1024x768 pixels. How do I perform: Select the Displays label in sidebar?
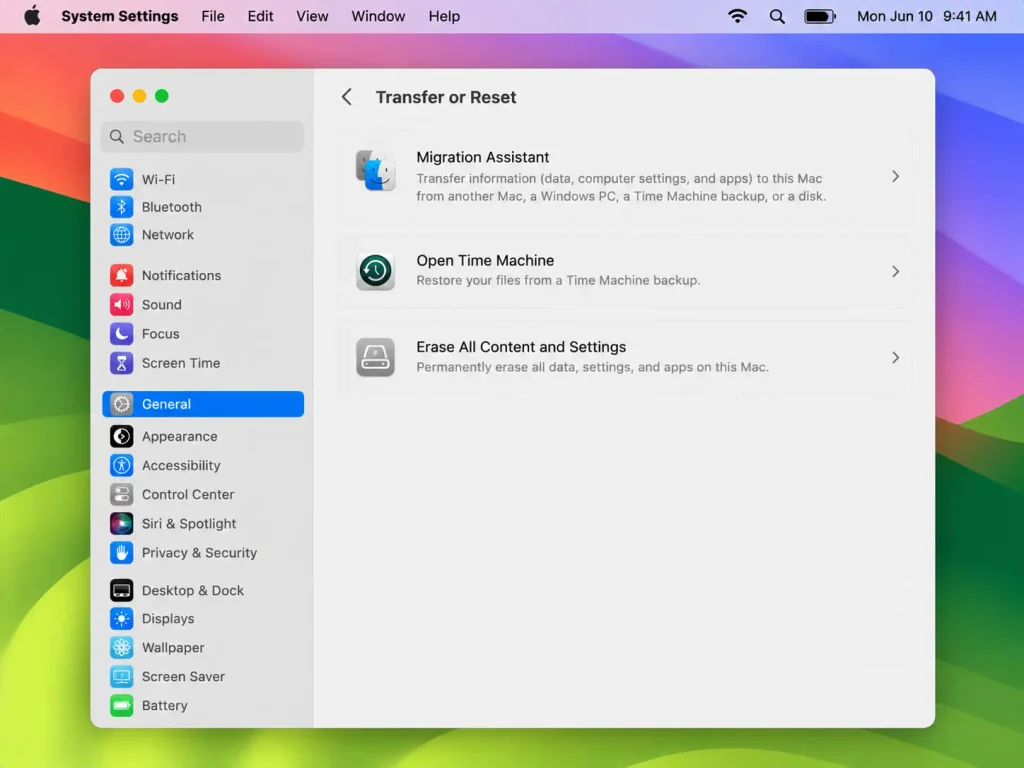(168, 618)
